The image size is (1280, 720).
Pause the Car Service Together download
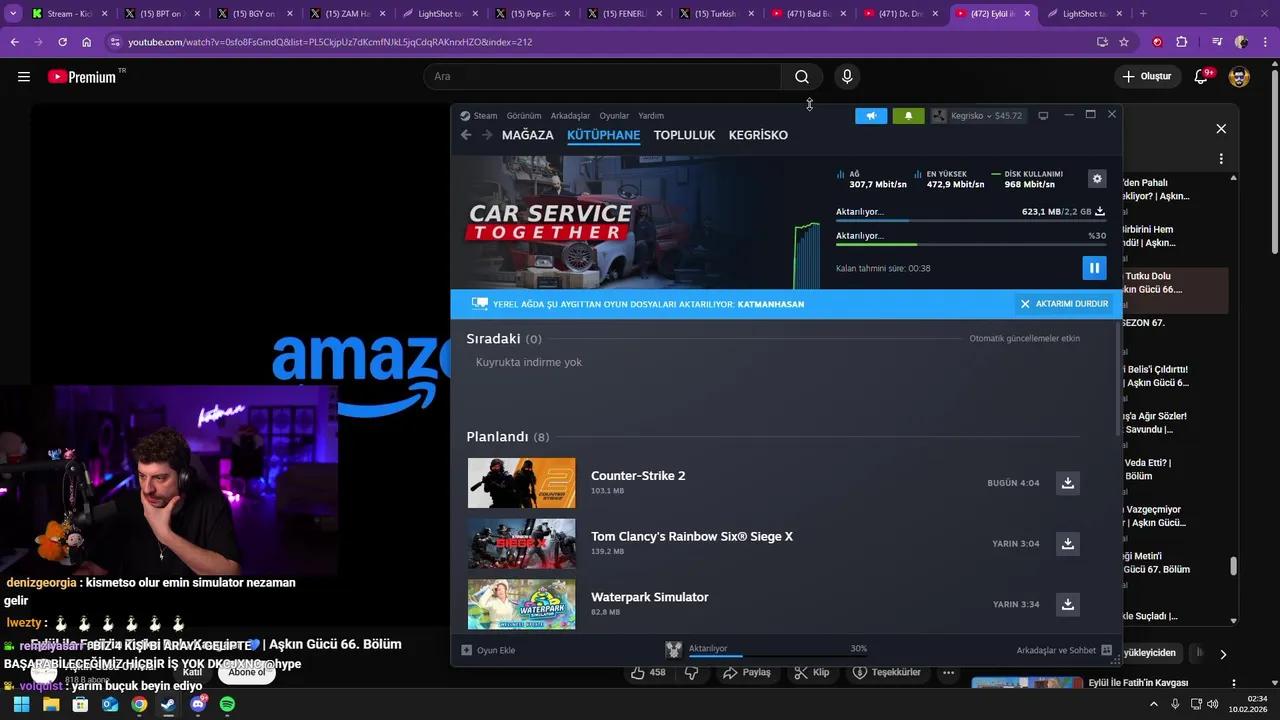pyautogui.click(x=1094, y=268)
